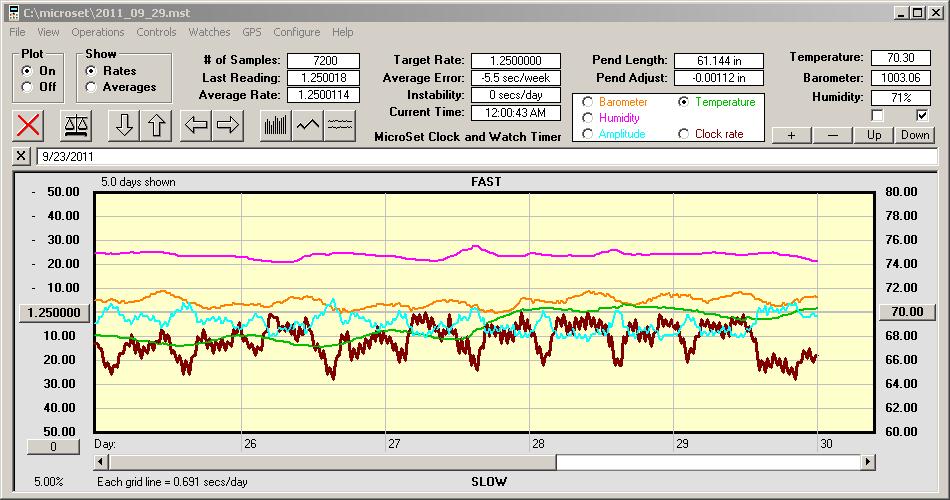The height and width of the screenshot is (500, 950).
Task: Select the Amplitude plot radio button
Action: 587,134
